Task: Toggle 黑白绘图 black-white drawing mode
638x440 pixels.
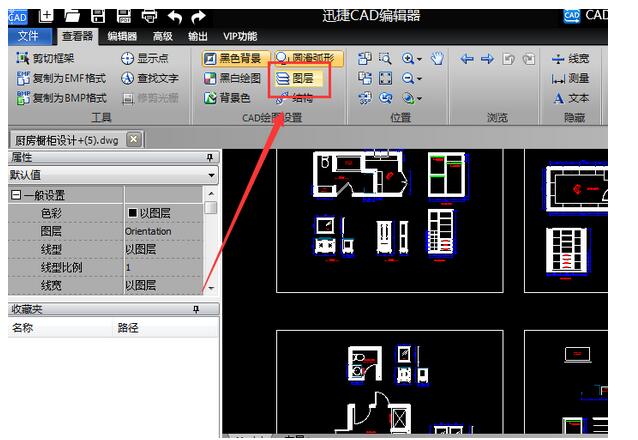Action: 233,78
